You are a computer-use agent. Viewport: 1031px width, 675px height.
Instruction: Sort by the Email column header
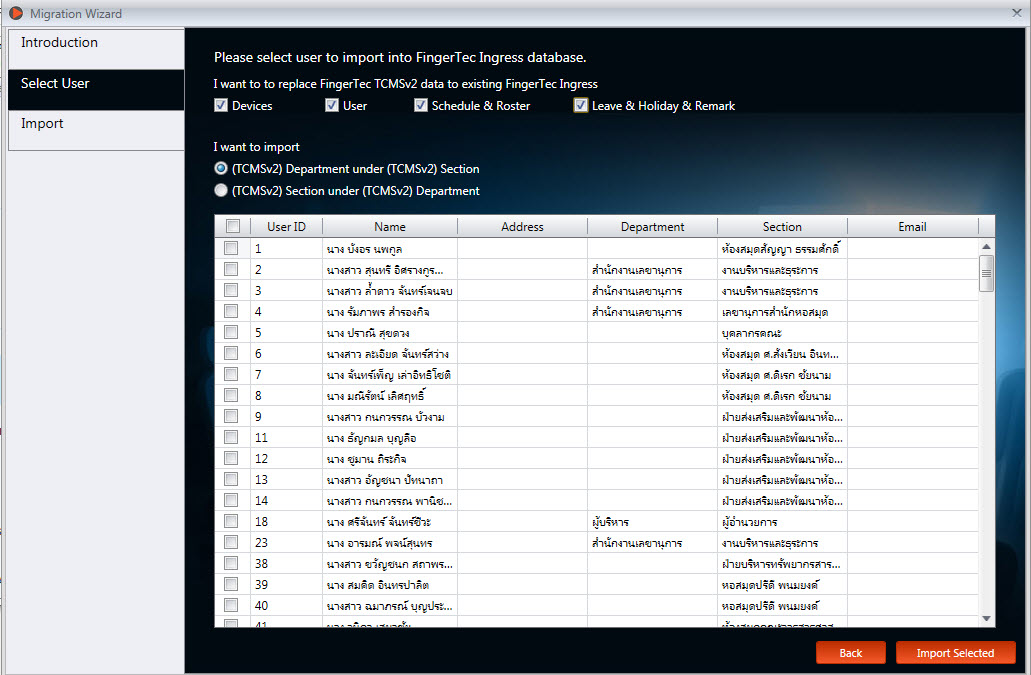pyautogui.click(x=913, y=227)
